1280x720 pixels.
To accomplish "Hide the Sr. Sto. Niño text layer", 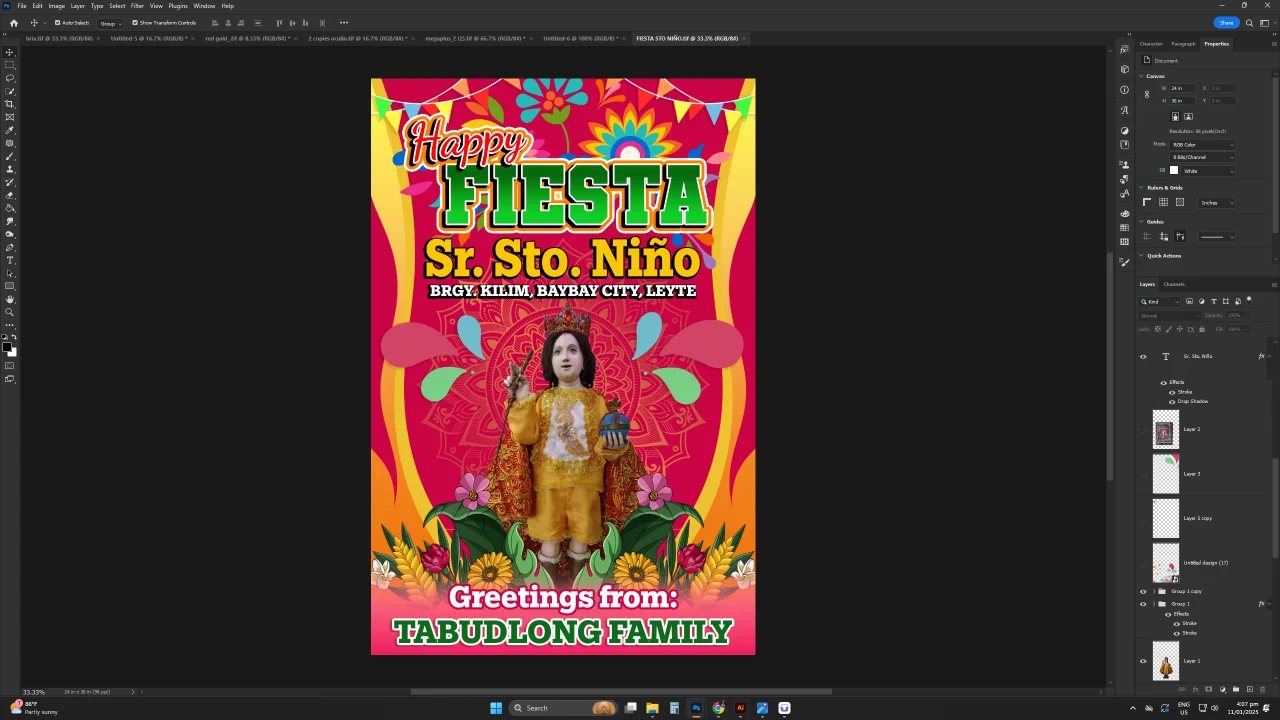I will tap(1143, 356).
